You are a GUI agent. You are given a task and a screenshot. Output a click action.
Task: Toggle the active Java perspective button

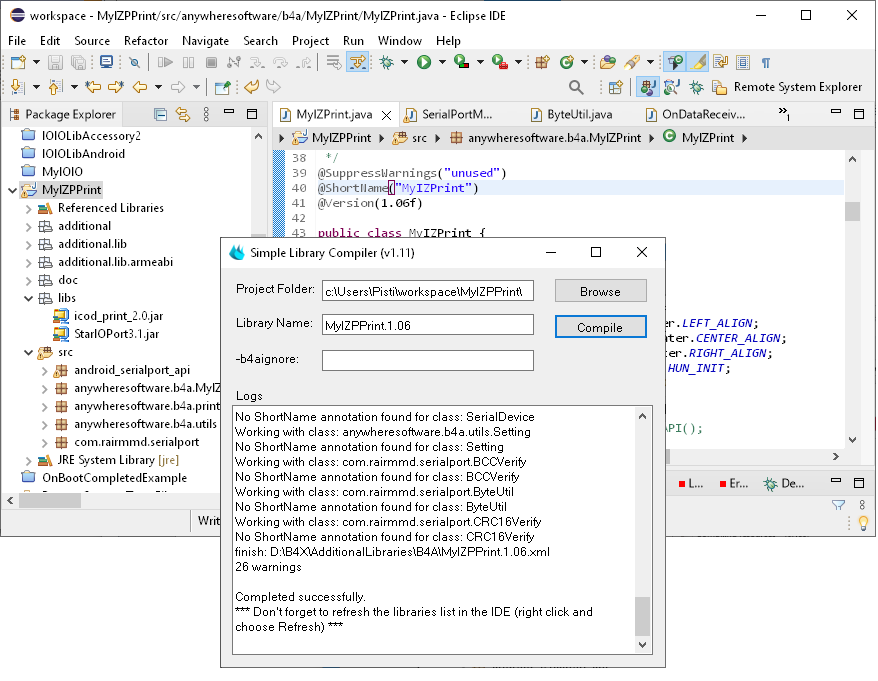point(648,87)
